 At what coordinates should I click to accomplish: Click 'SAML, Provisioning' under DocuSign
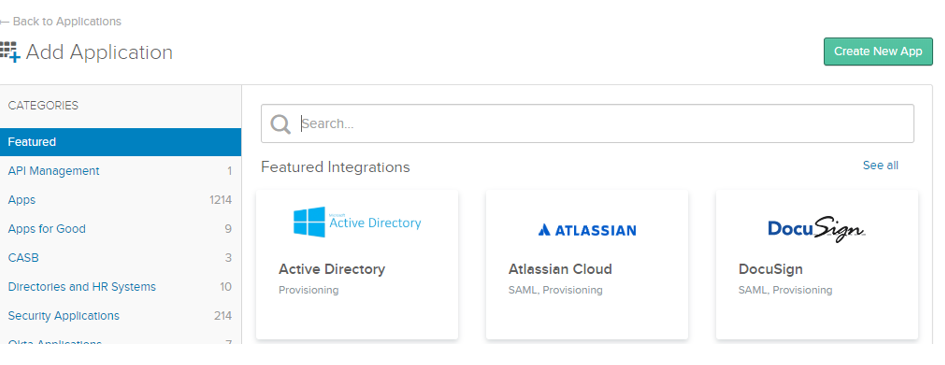click(x=785, y=290)
